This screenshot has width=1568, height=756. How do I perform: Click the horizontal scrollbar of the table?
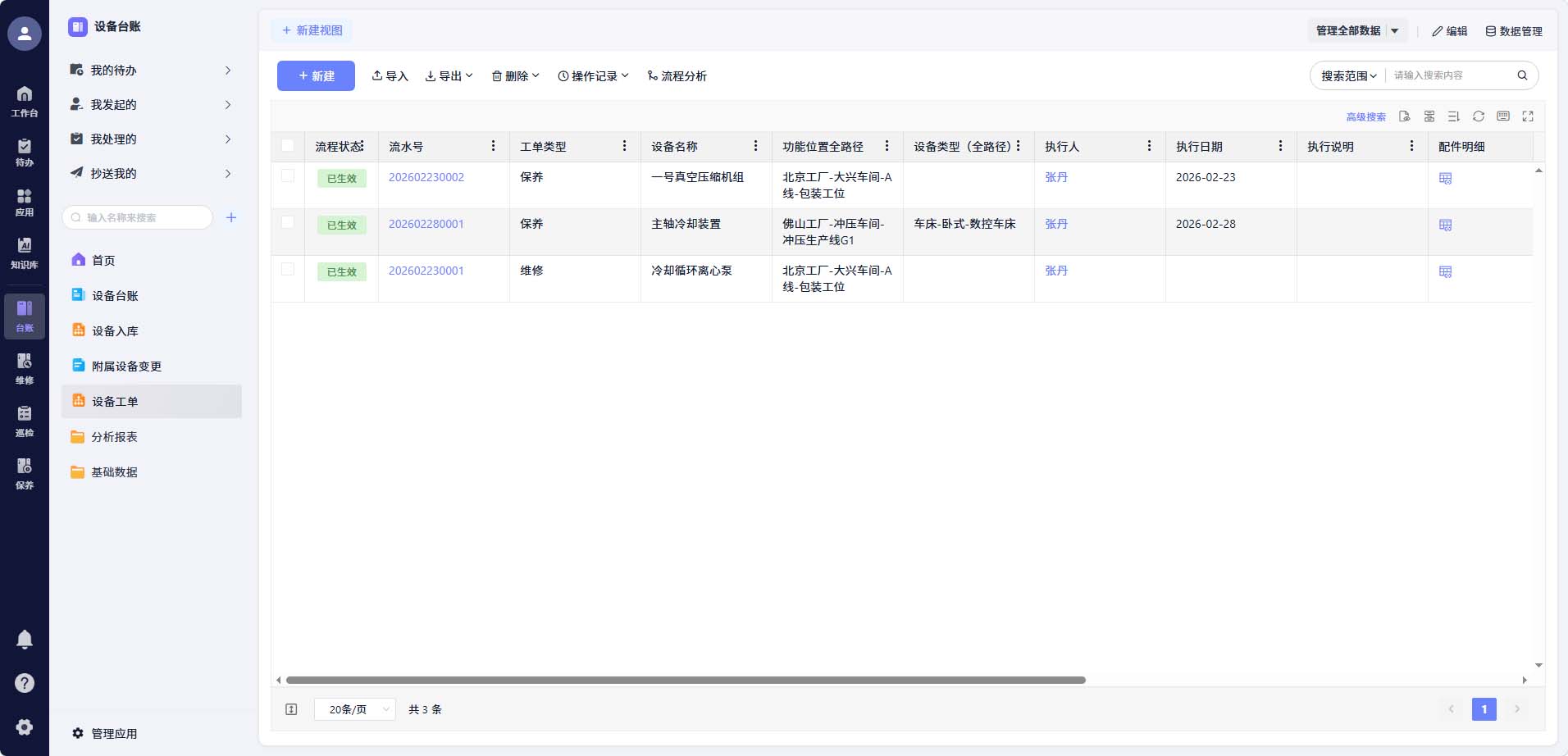pyautogui.click(x=686, y=680)
